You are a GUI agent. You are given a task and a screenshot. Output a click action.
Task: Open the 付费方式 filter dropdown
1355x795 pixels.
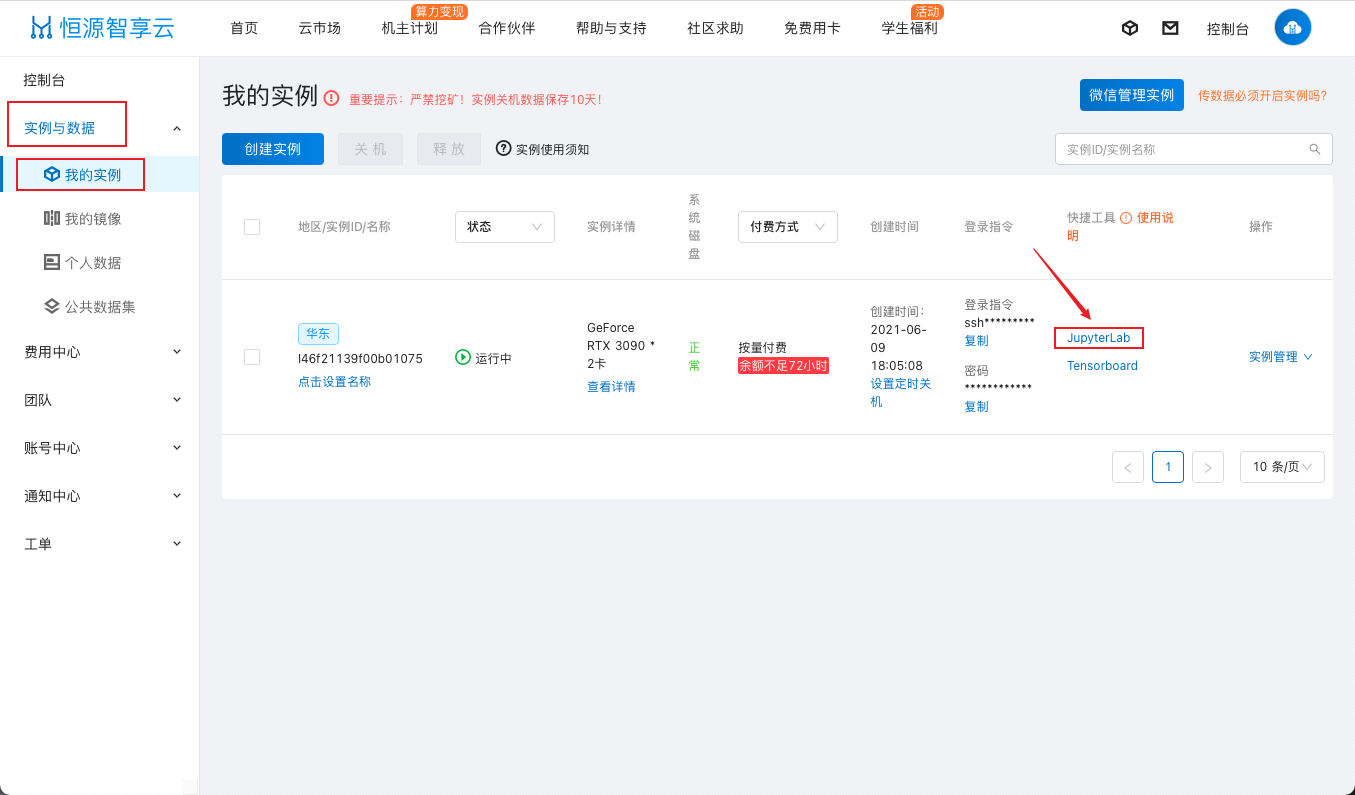point(788,227)
